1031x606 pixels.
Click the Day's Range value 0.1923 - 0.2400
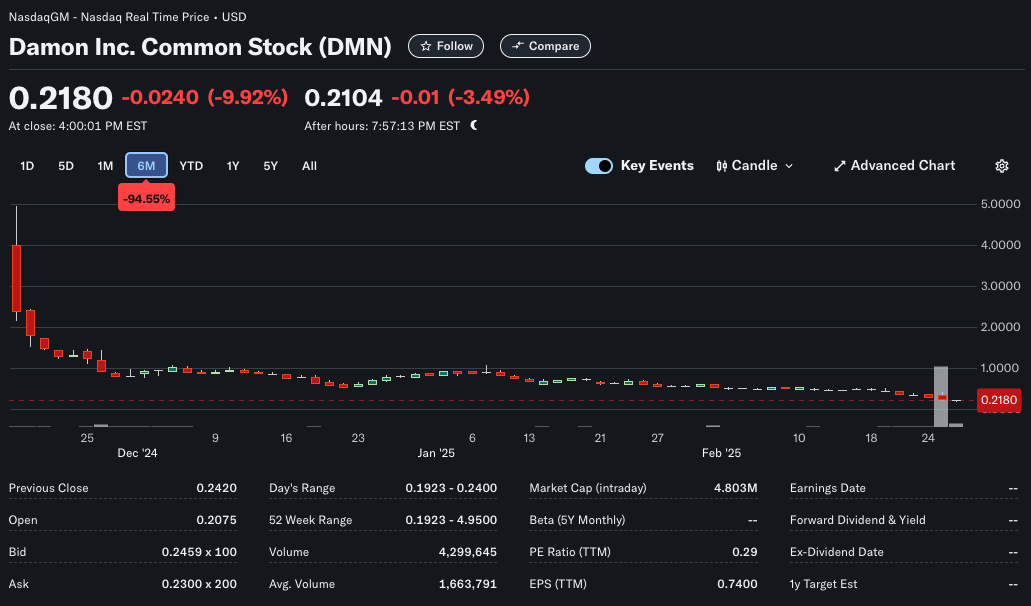[451, 488]
